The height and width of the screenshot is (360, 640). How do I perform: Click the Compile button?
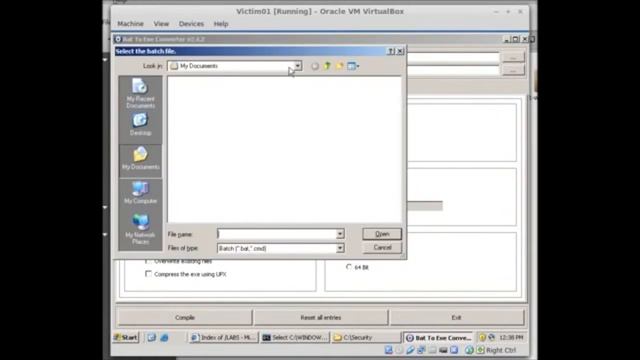(x=184, y=318)
